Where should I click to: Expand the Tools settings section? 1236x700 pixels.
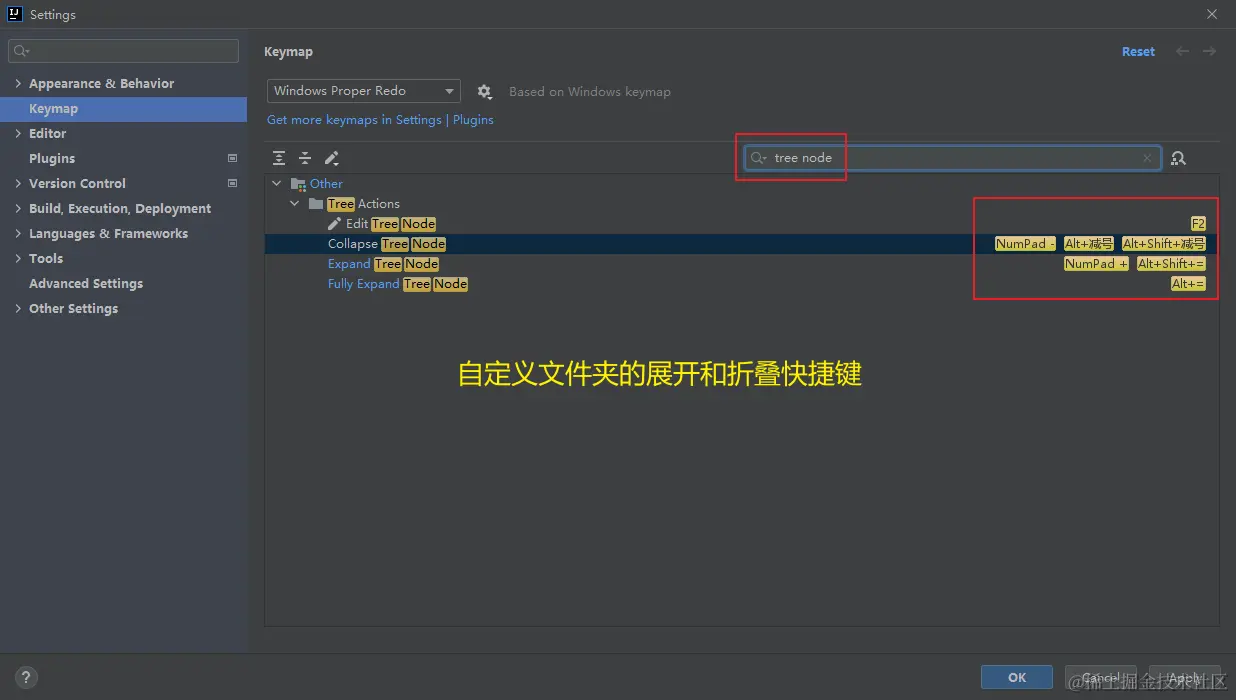point(18,258)
